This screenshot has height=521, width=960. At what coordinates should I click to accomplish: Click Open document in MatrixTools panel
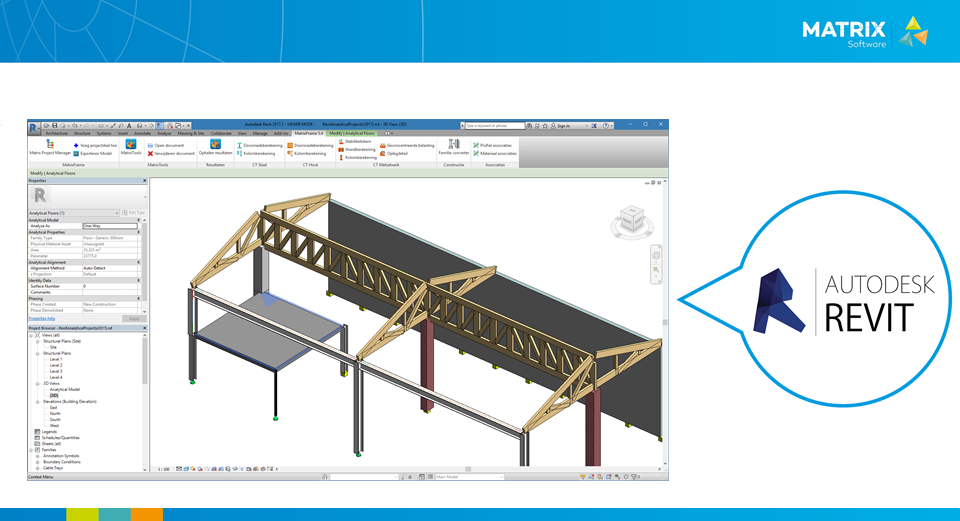[166, 146]
